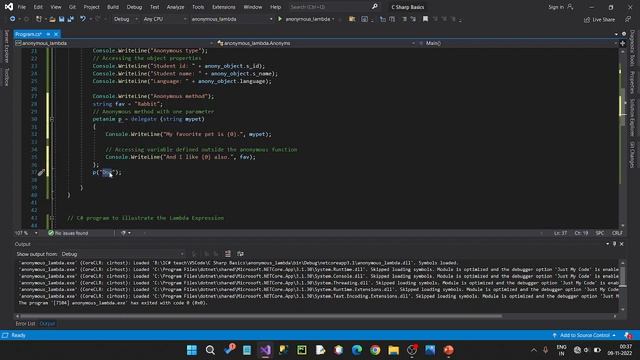Click the taskbar Search icon
The height and width of the screenshot is (360, 640).
point(210,350)
